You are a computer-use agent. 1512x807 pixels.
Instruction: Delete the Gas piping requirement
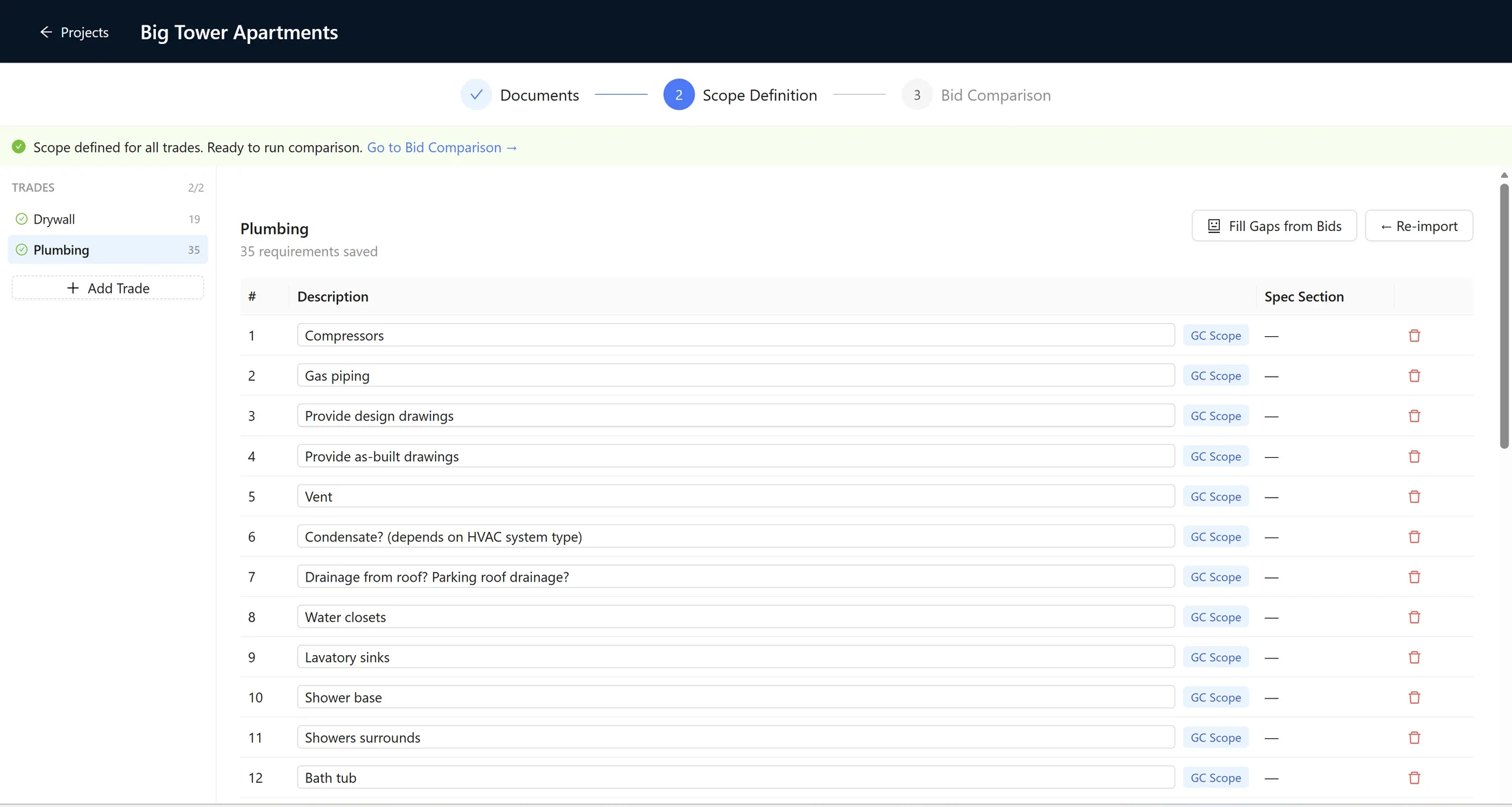click(1414, 375)
